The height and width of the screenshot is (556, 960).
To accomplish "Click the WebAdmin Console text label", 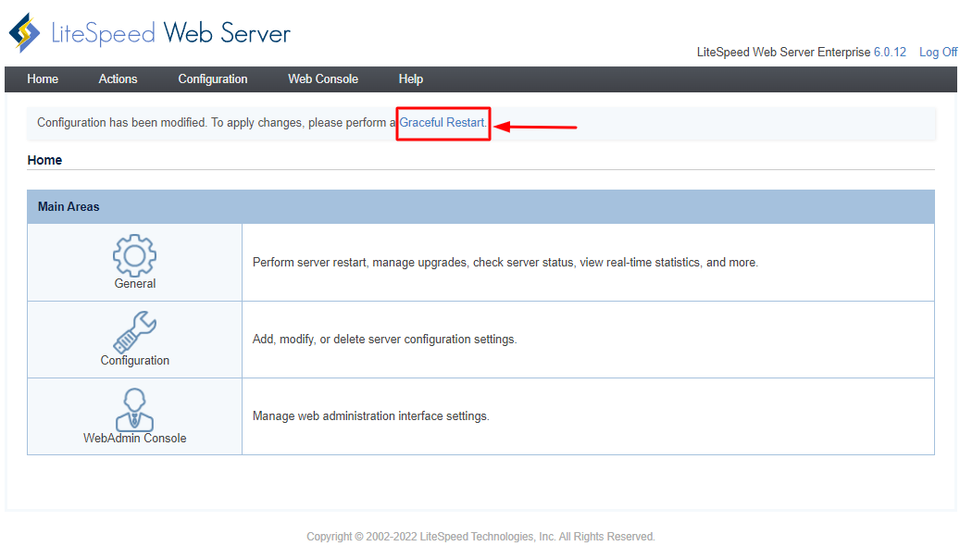I will coord(135,438).
